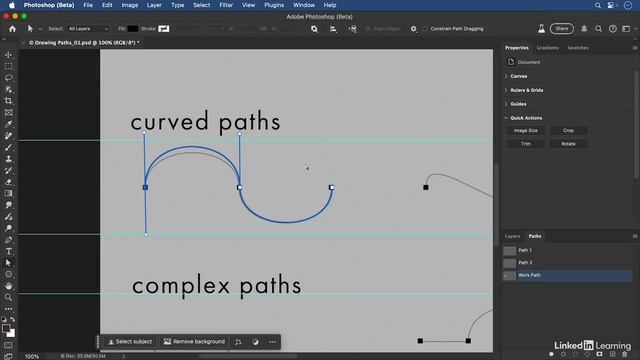
Task: Click the Home icon in options bar
Action: [12, 29]
